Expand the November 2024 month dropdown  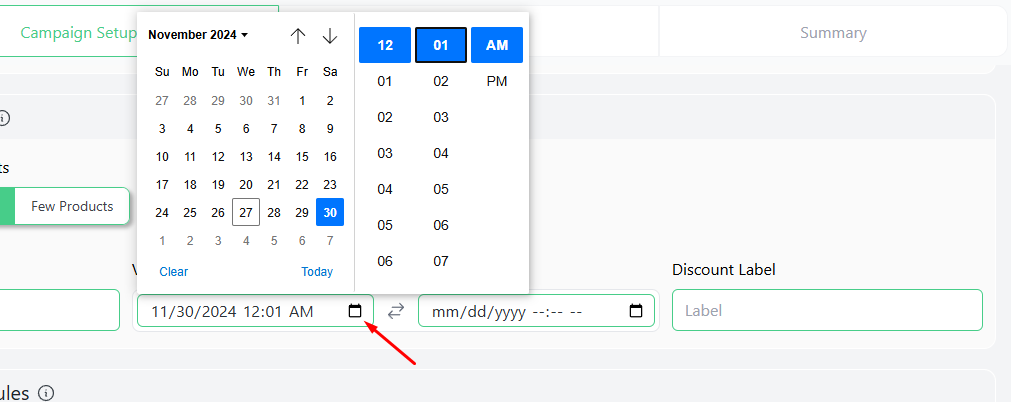(x=198, y=35)
